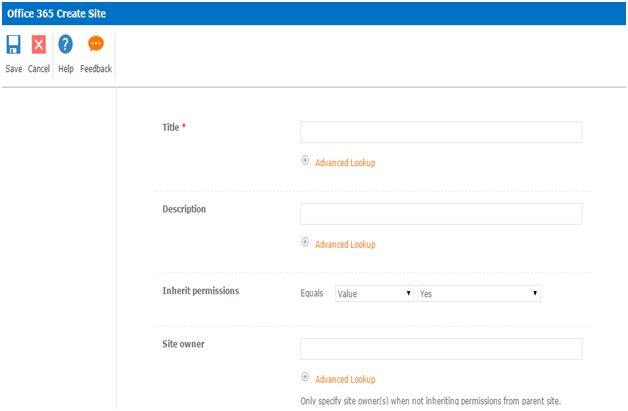Open the Value dropdown for Inherit permissions
Image resolution: width=628 pixels, height=411 pixels.
tap(374, 294)
